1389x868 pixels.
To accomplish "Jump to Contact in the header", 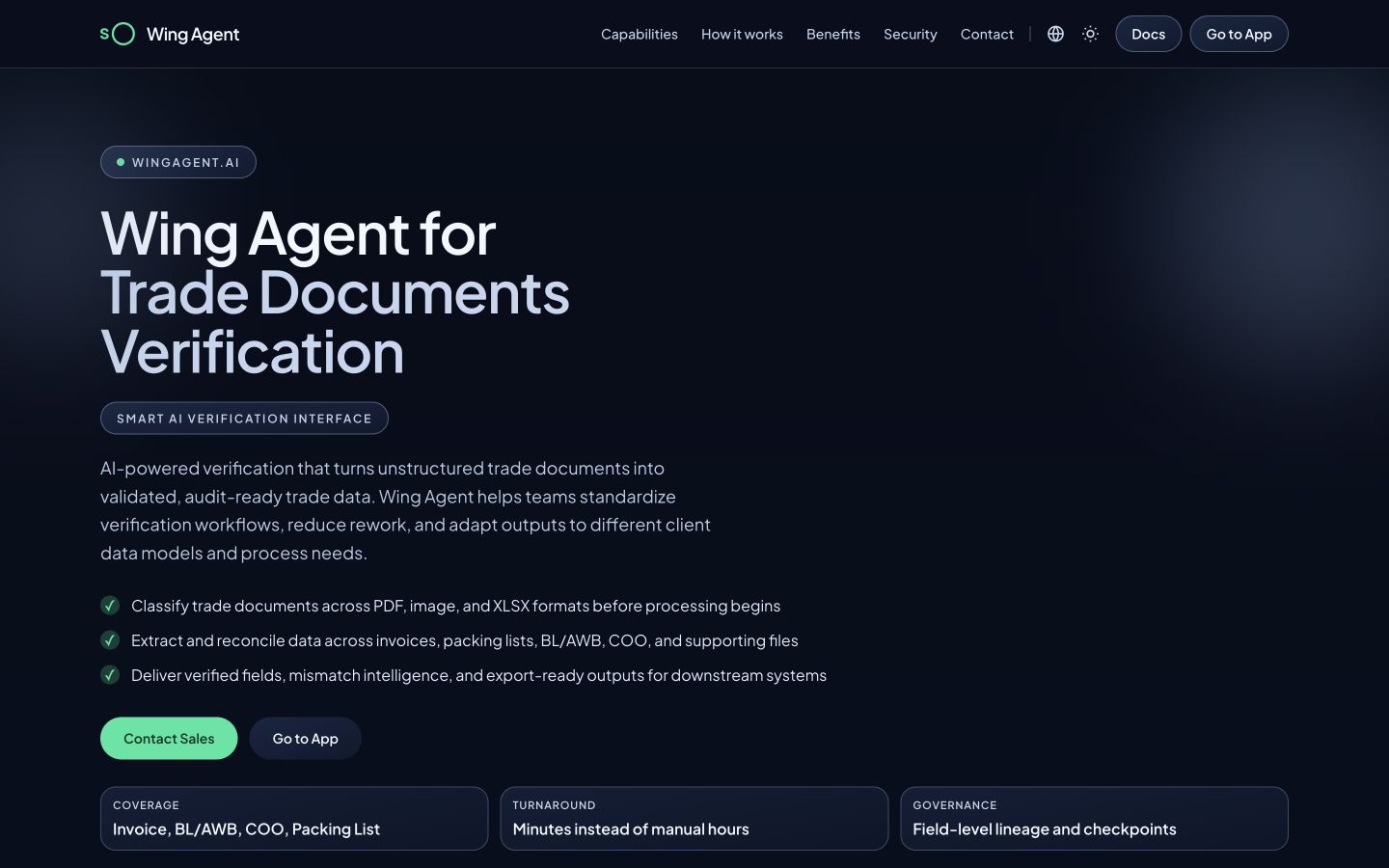I will (x=987, y=34).
